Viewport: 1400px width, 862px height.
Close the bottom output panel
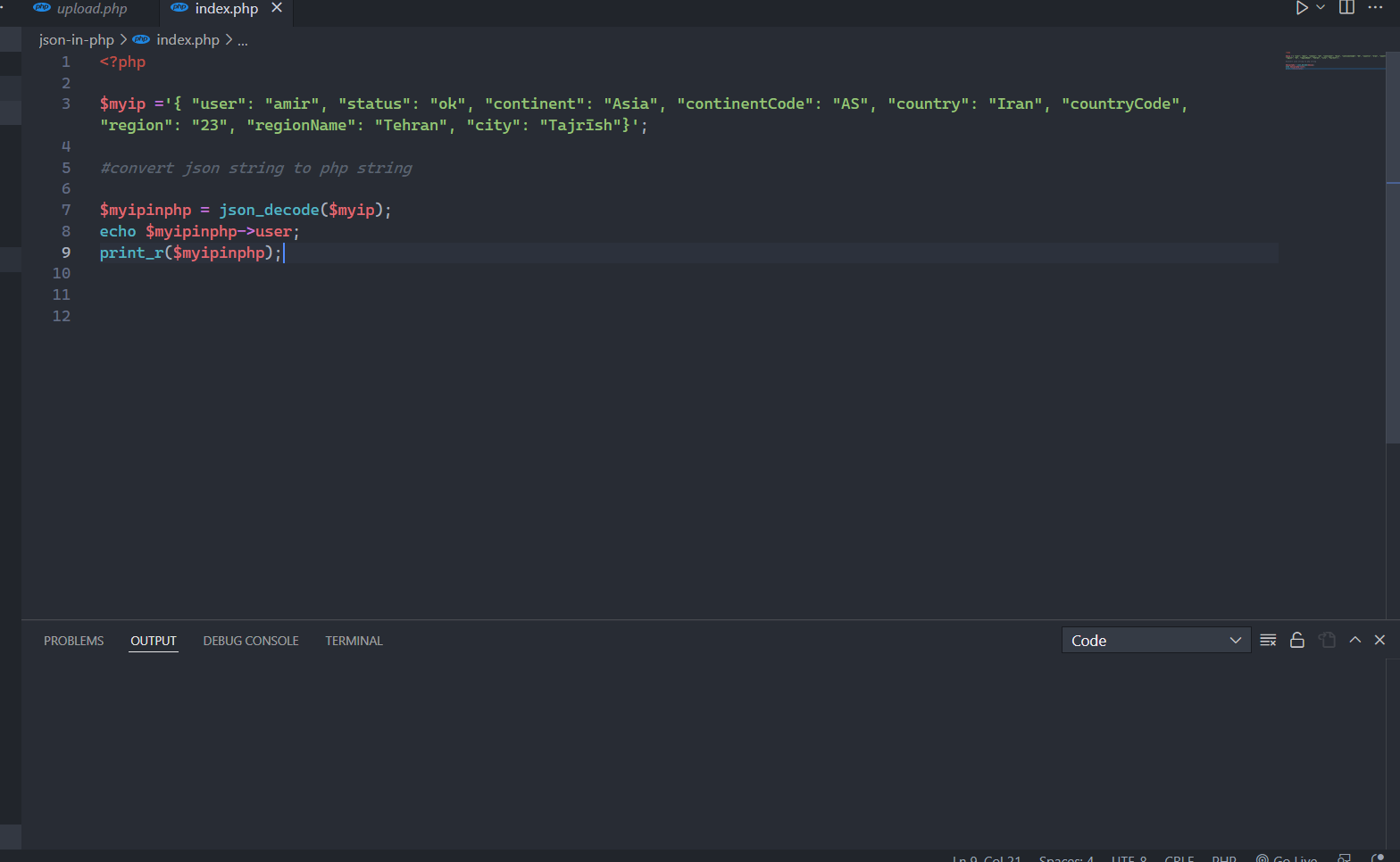pos(1379,640)
